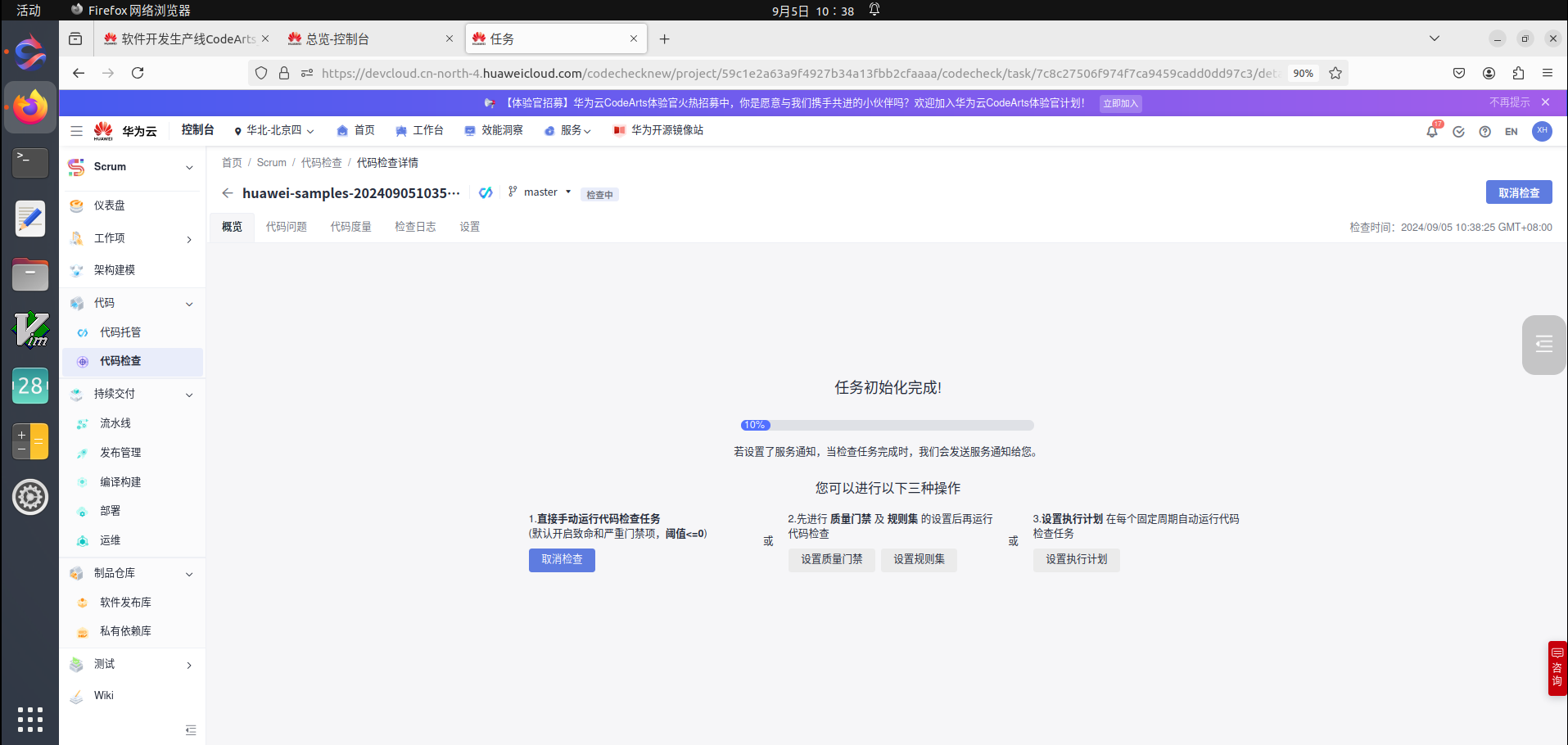Expand the 工作项 sidebar section
The width and height of the screenshot is (1568, 745).
click(x=189, y=239)
